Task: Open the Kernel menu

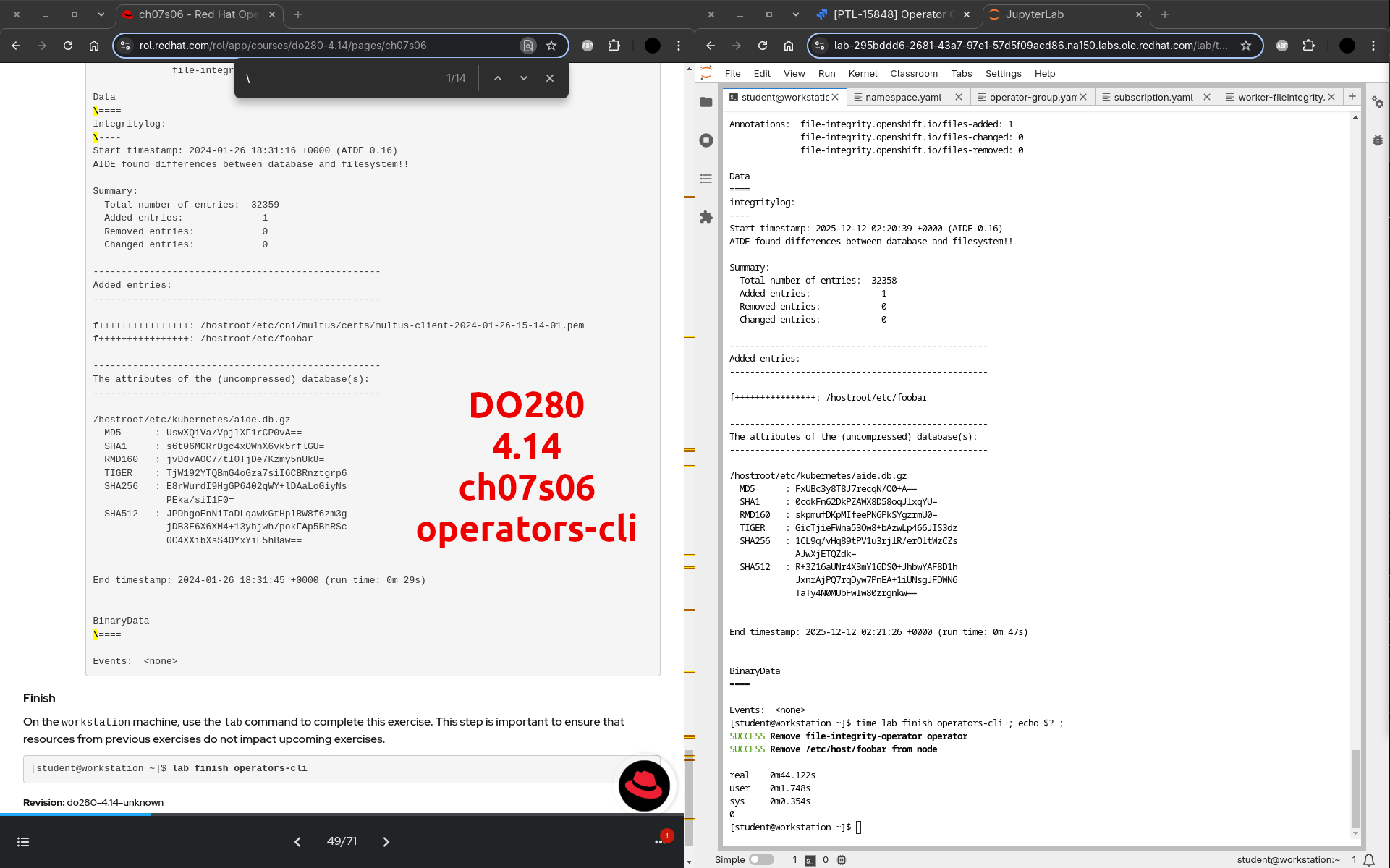Action: [x=862, y=73]
